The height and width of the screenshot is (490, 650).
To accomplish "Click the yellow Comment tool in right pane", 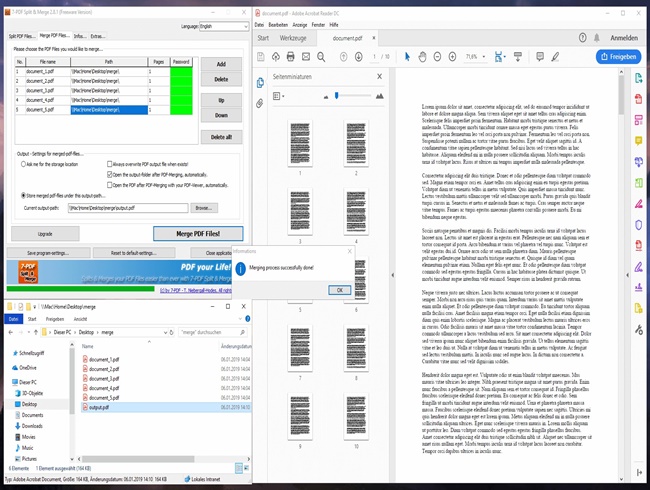I will (638, 141).
